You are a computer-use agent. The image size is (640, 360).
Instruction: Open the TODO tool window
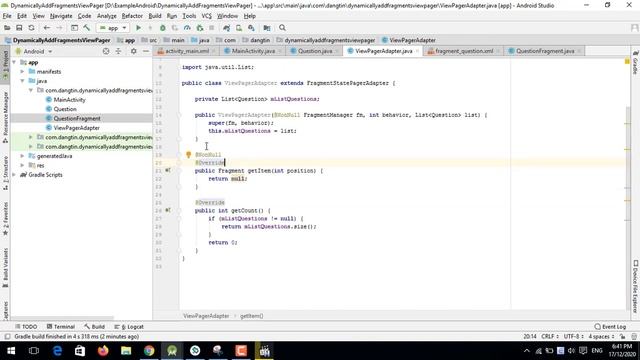click(x=26, y=327)
